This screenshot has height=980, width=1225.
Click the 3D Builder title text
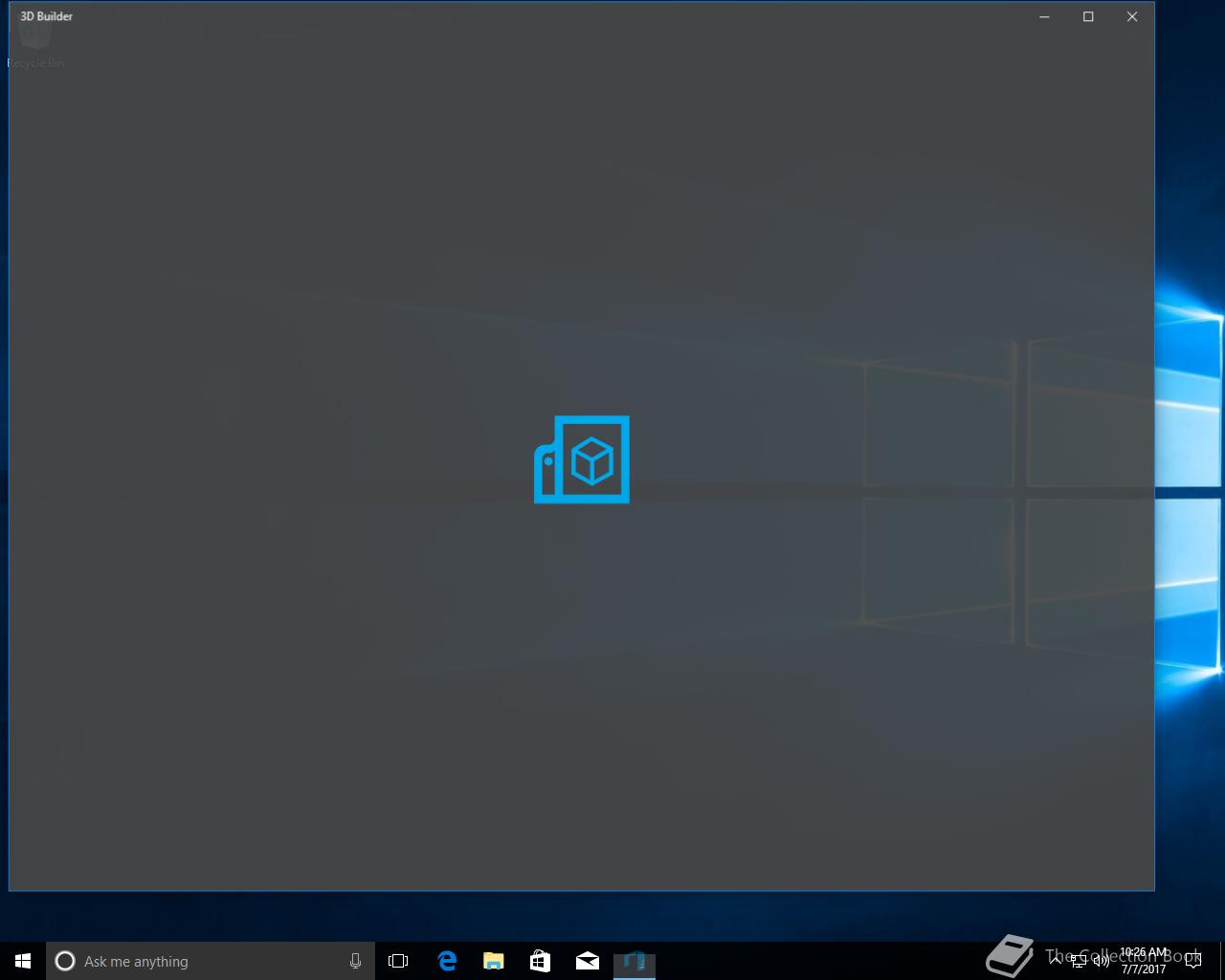click(46, 16)
